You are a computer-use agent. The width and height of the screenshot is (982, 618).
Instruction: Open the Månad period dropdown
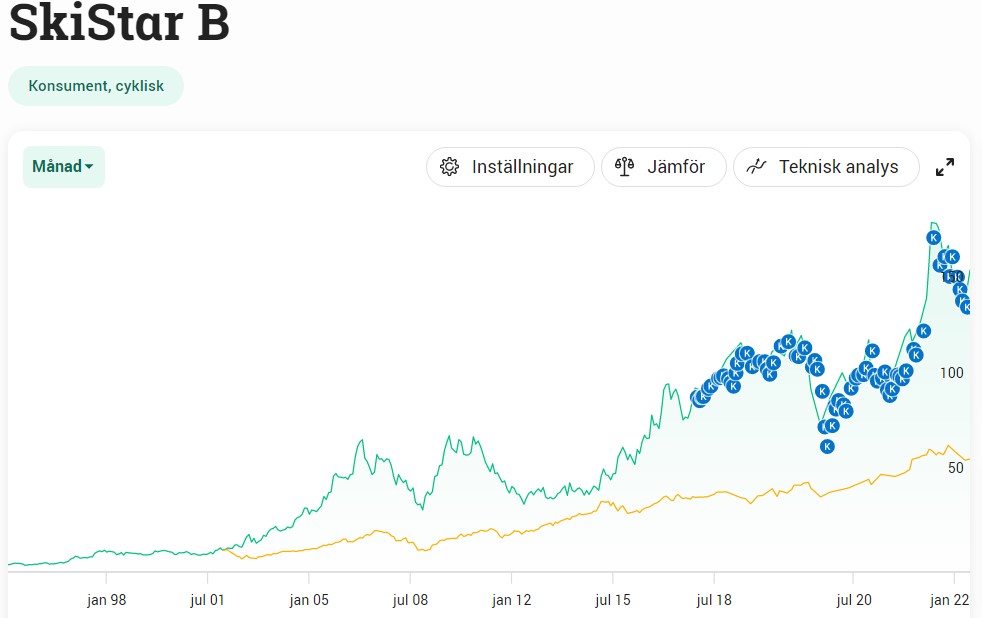(63, 167)
